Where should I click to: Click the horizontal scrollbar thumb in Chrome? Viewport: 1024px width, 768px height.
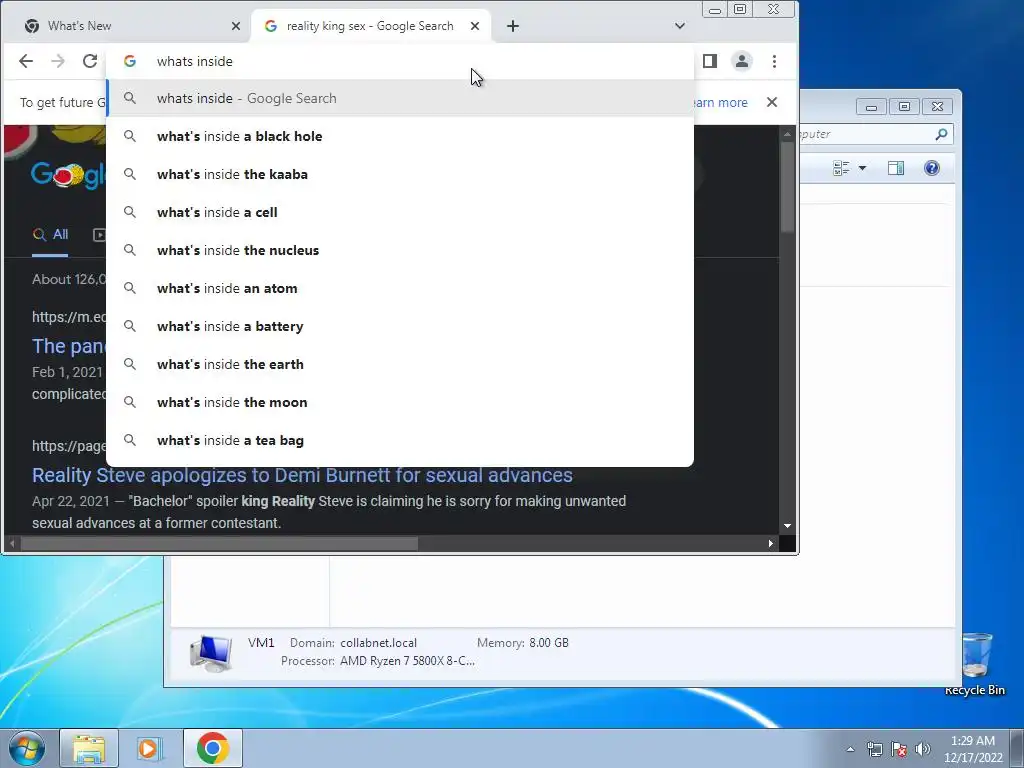(219, 543)
